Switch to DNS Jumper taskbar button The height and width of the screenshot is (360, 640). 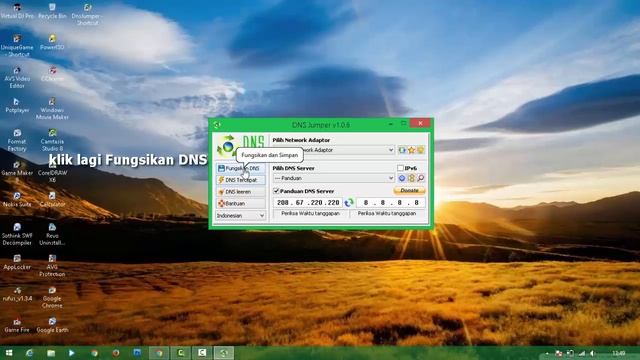(x=224, y=353)
